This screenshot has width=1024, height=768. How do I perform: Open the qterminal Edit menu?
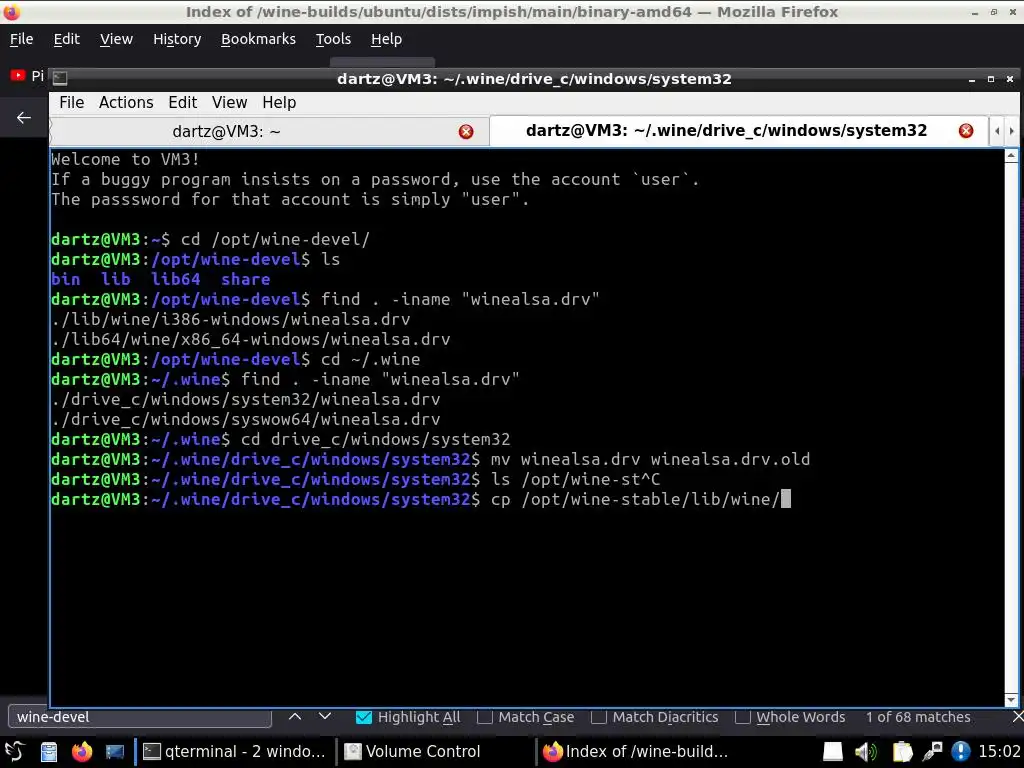pyautogui.click(x=182, y=103)
